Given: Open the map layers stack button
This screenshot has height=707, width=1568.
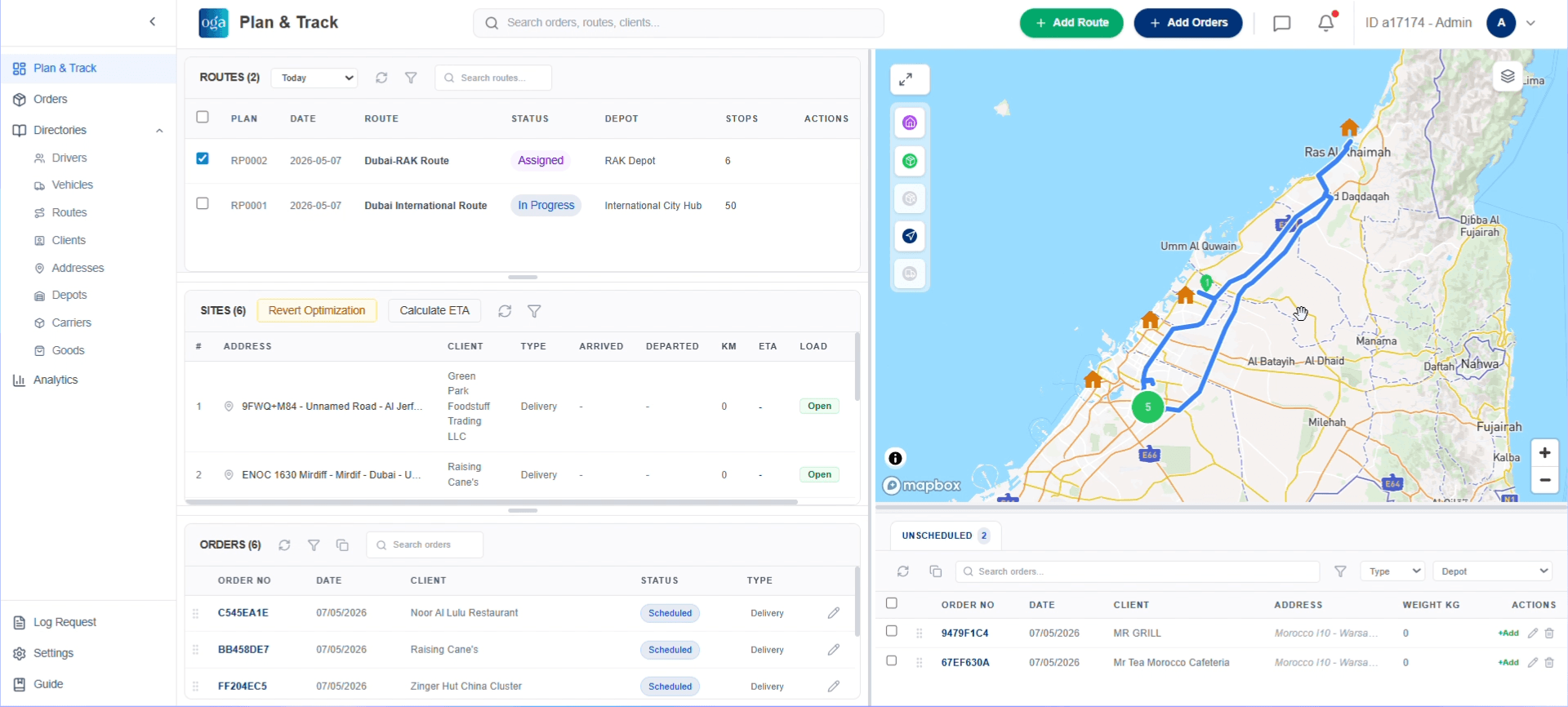Looking at the screenshot, I should tap(1508, 77).
